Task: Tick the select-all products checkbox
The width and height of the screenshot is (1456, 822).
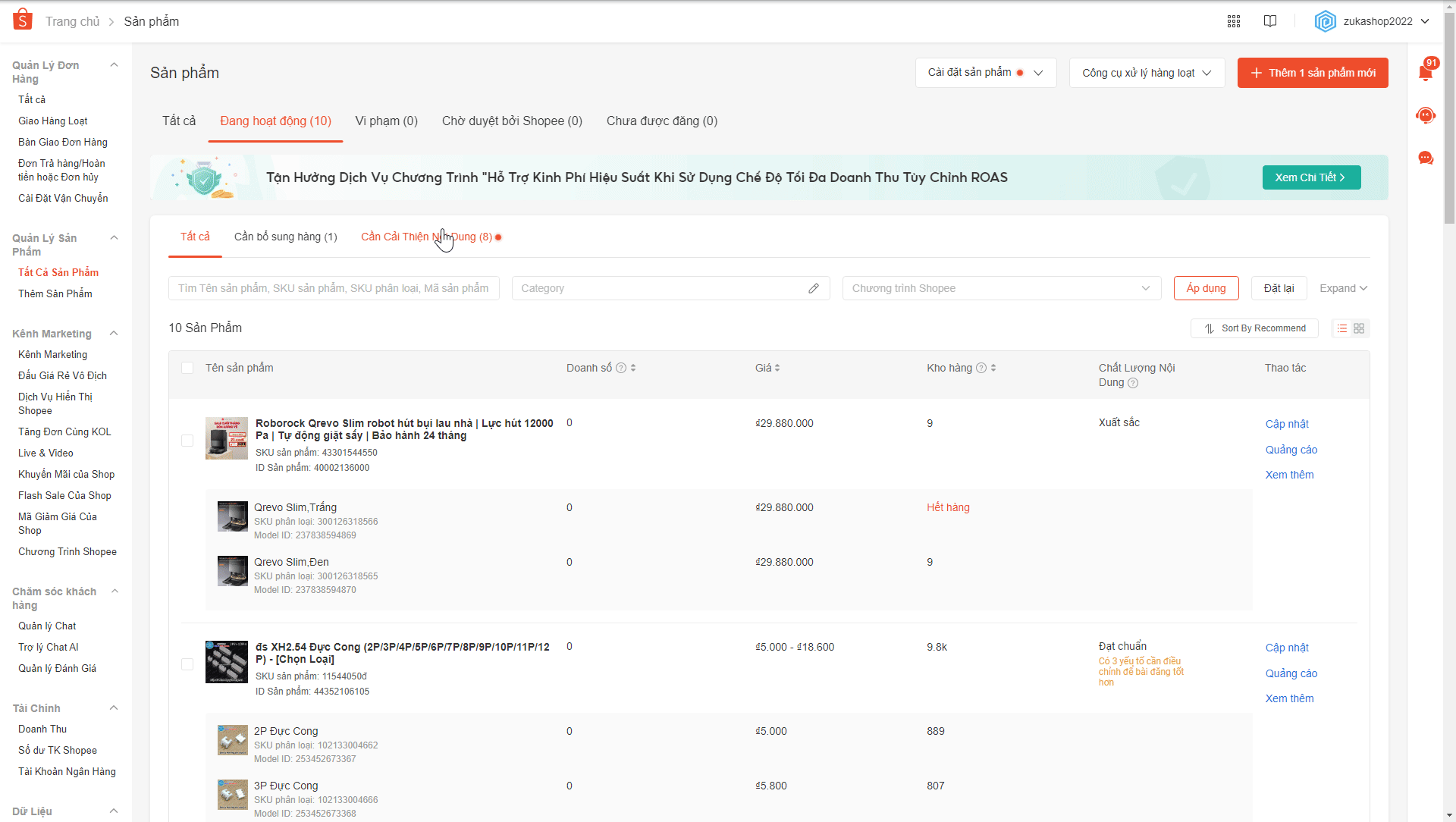Action: tap(187, 368)
